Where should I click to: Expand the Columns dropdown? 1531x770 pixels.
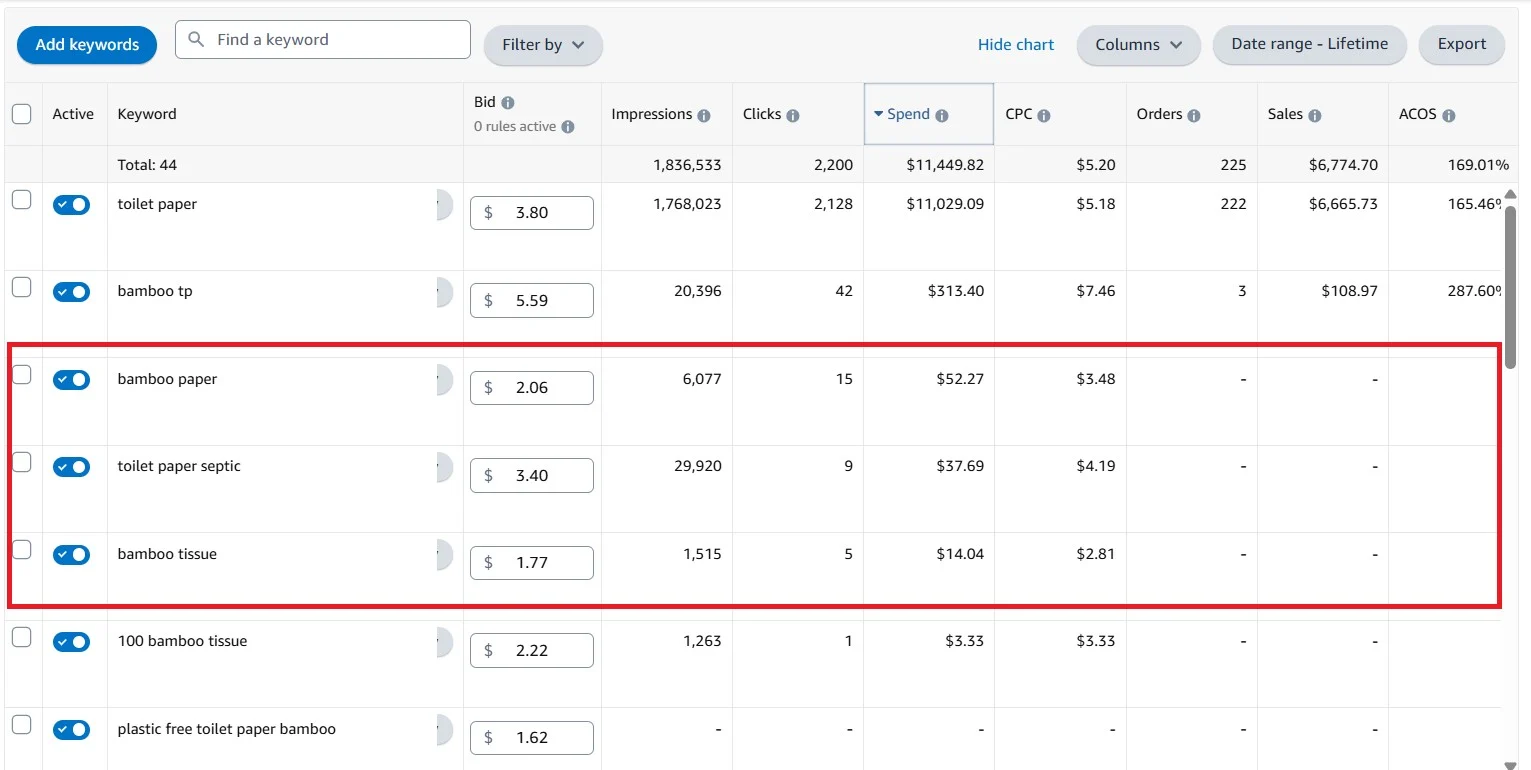coord(1138,45)
